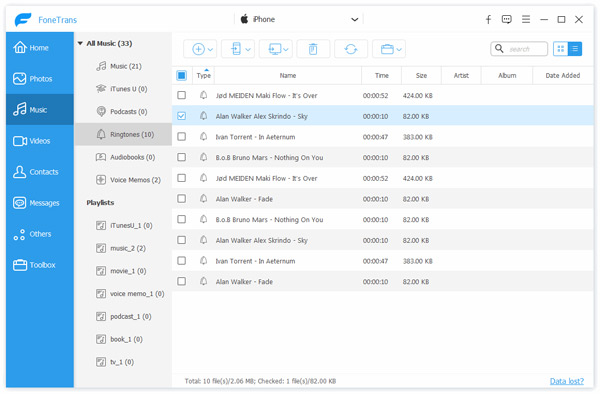
Task: Expand the toolbar toolbox dropdown arrow
Action: pos(399,49)
